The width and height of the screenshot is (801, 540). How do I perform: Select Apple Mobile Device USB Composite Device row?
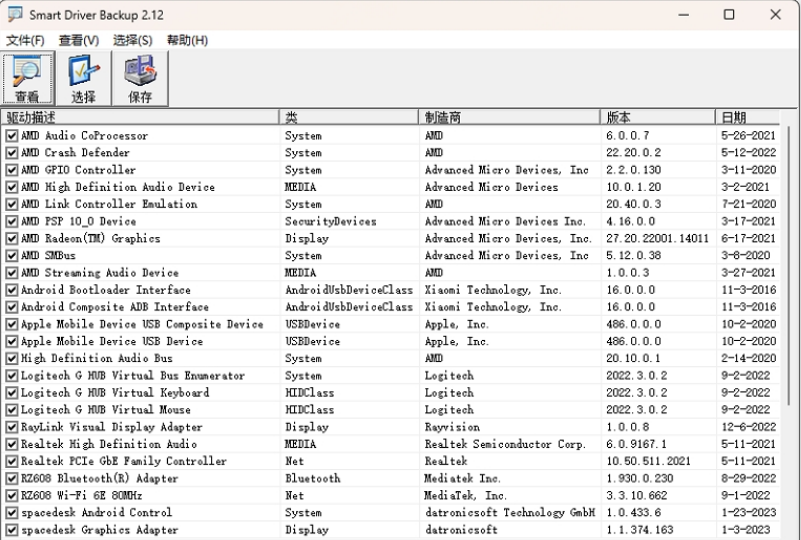point(391,324)
